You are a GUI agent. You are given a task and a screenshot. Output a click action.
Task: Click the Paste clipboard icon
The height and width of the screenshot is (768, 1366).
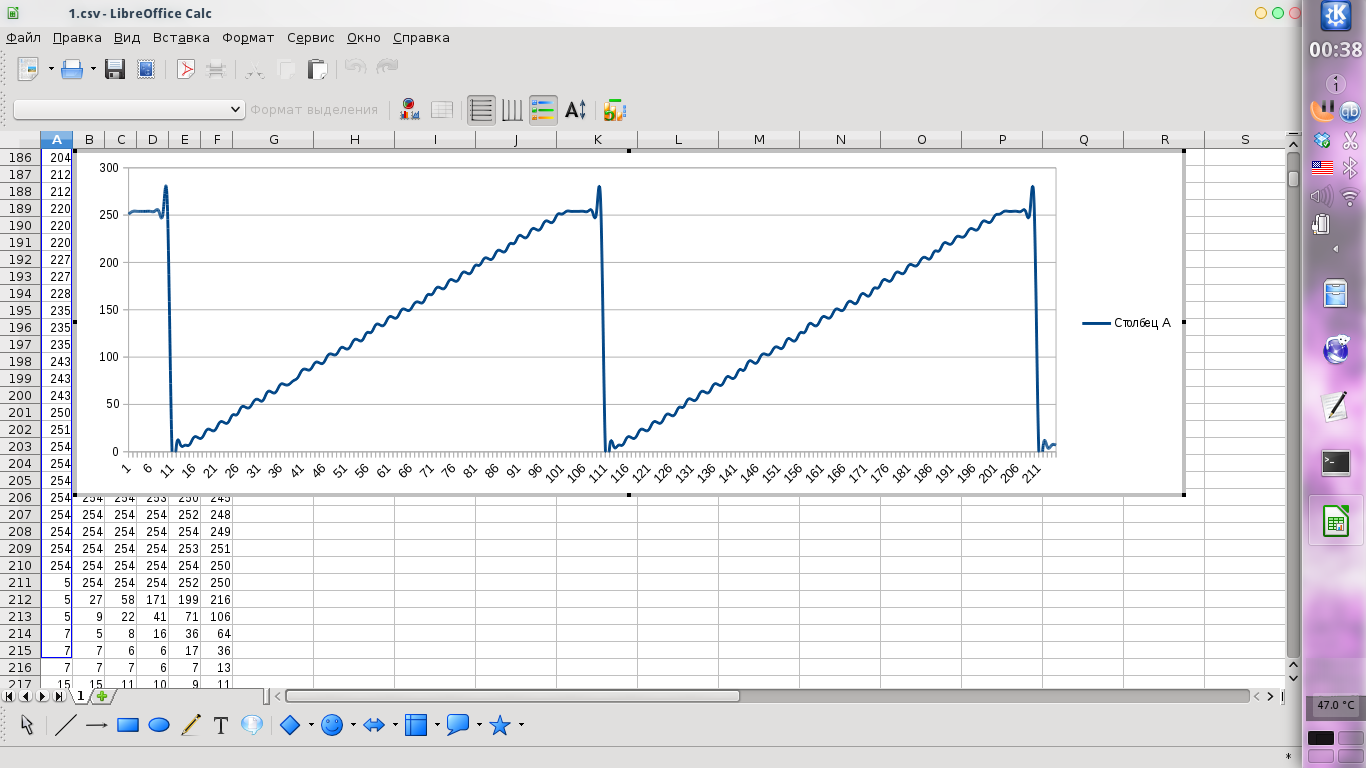click(x=317, y=69)
